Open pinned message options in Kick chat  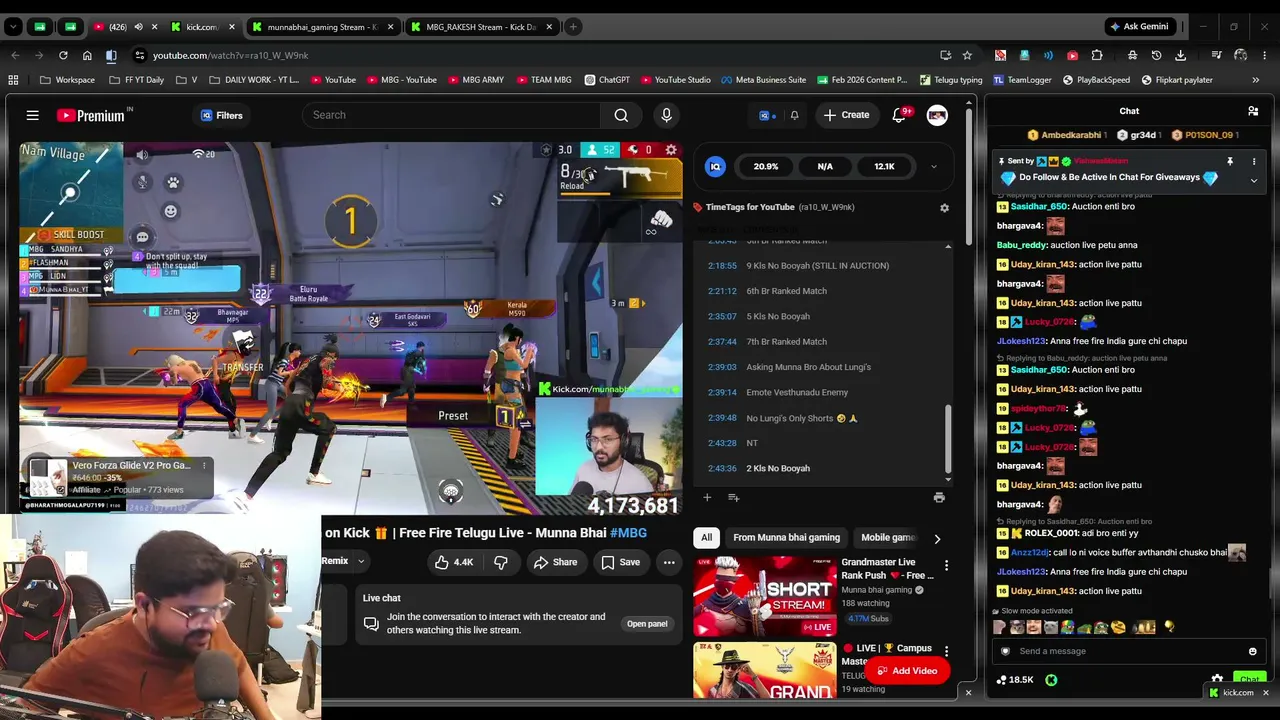1253,161
